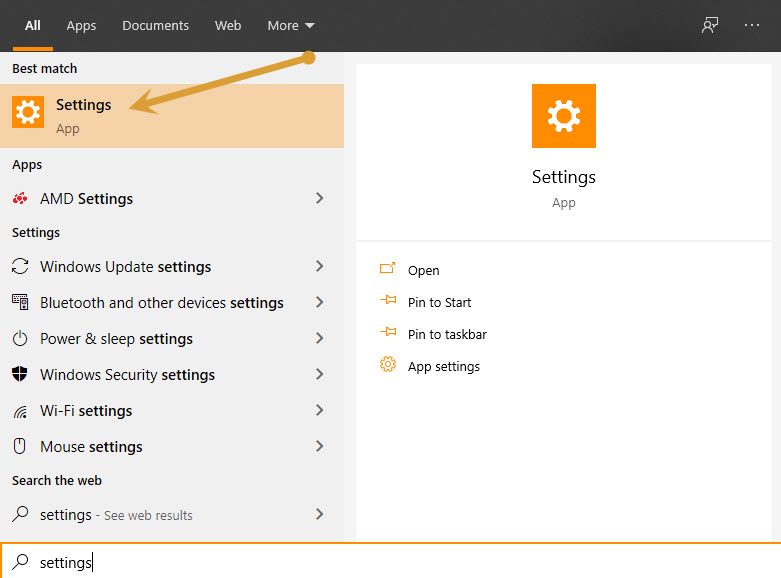Expand AMD Settings result chevron
Viewport: 781px width, 578px height.
pos(319,198)
